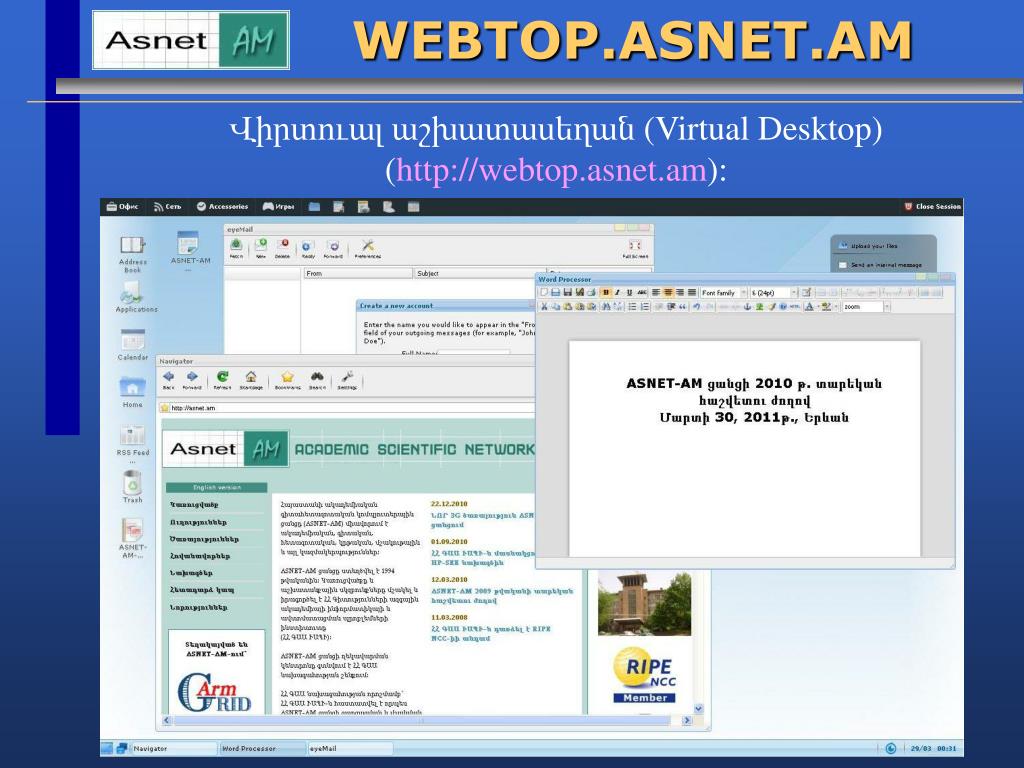Open the Calendar desktop icon
This screenshot has height=768, width=1024.
click(x=133, y=345)
